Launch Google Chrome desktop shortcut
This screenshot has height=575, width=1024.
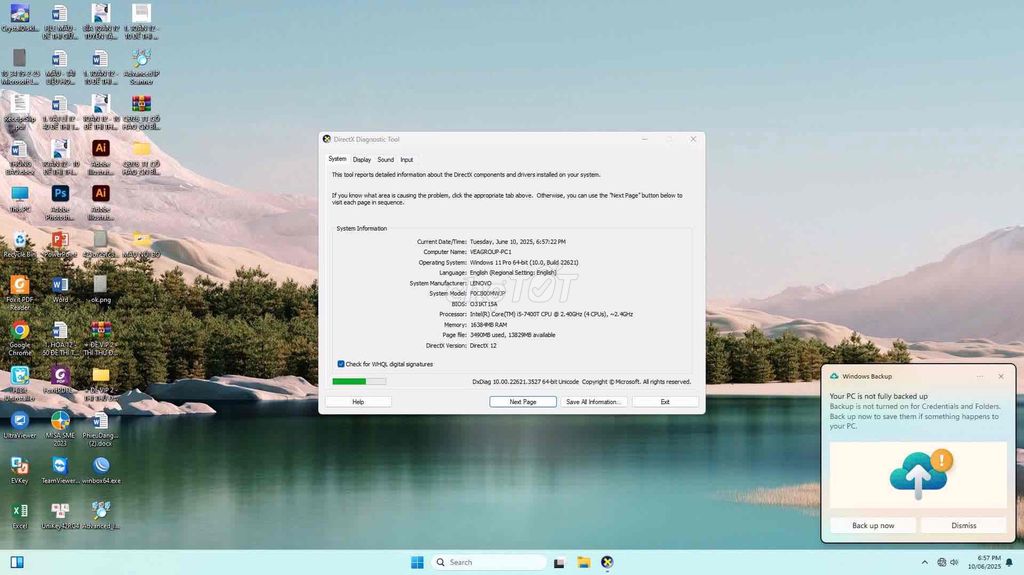pyautogui.click(x=20, y=338)
